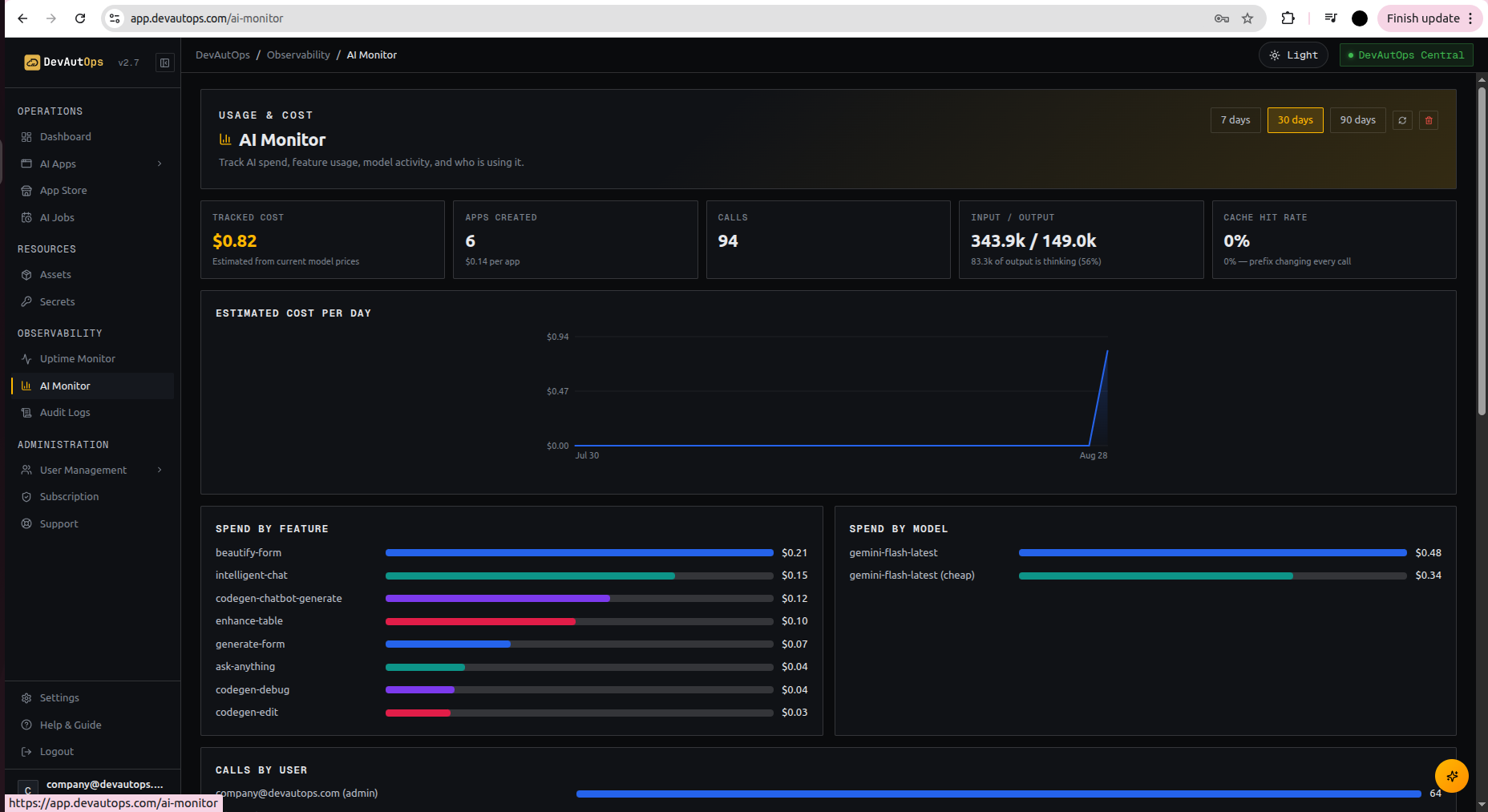
Task: Click the Audit Logs icon
Action: [26, 413]
